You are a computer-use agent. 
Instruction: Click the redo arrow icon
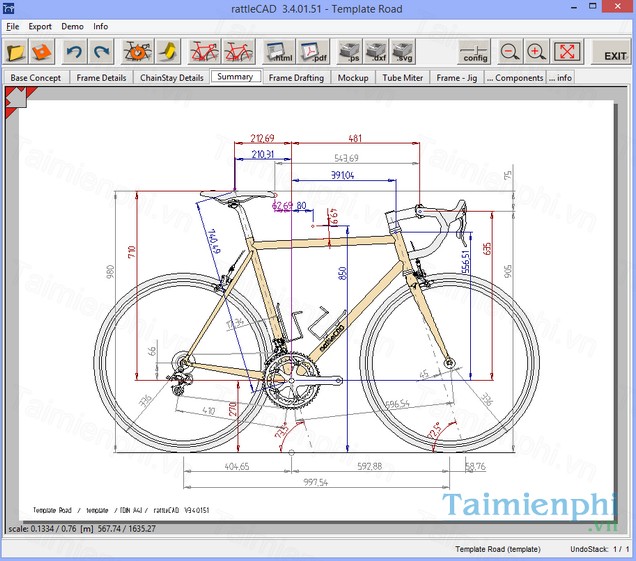point(101,51)
